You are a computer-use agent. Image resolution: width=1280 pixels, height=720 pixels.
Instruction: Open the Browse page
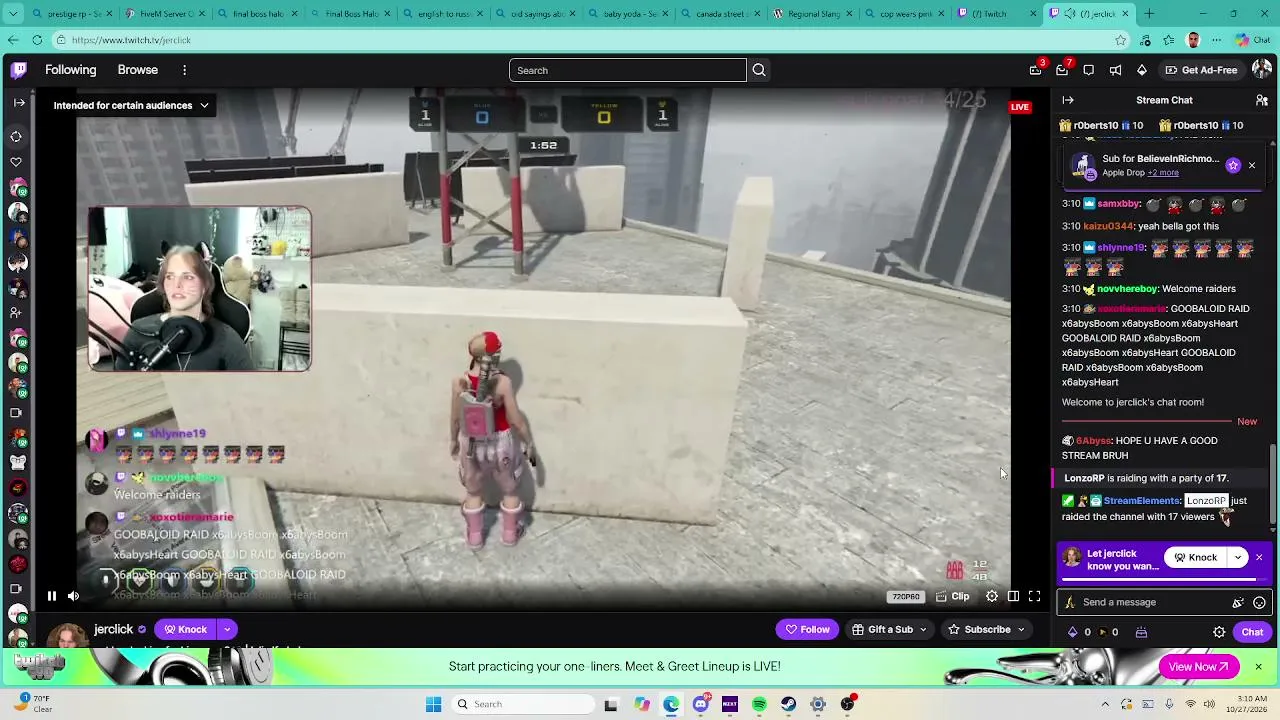point(138,70)
